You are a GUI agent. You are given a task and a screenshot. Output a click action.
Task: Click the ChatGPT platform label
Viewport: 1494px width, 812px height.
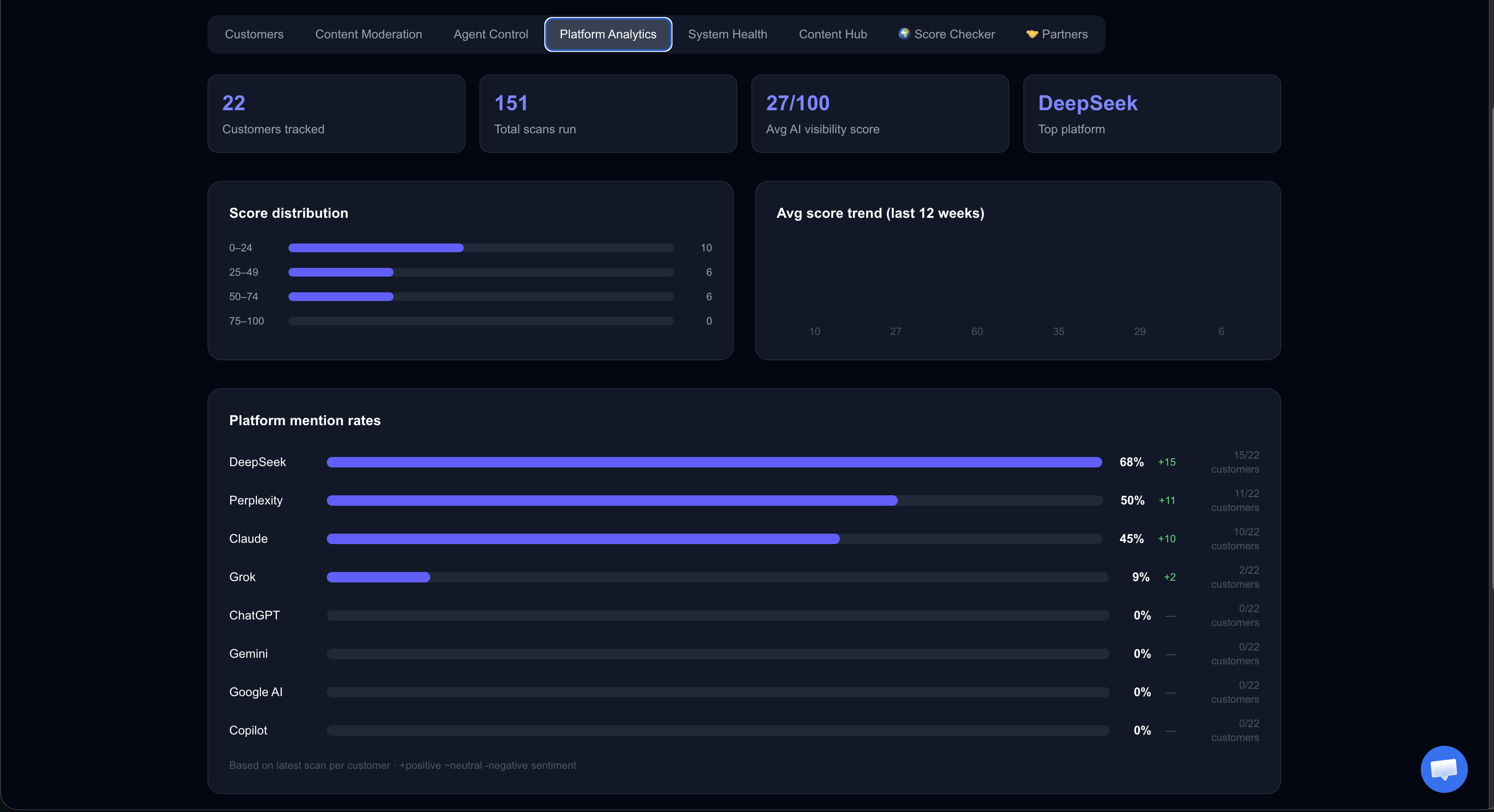point(255,616)
